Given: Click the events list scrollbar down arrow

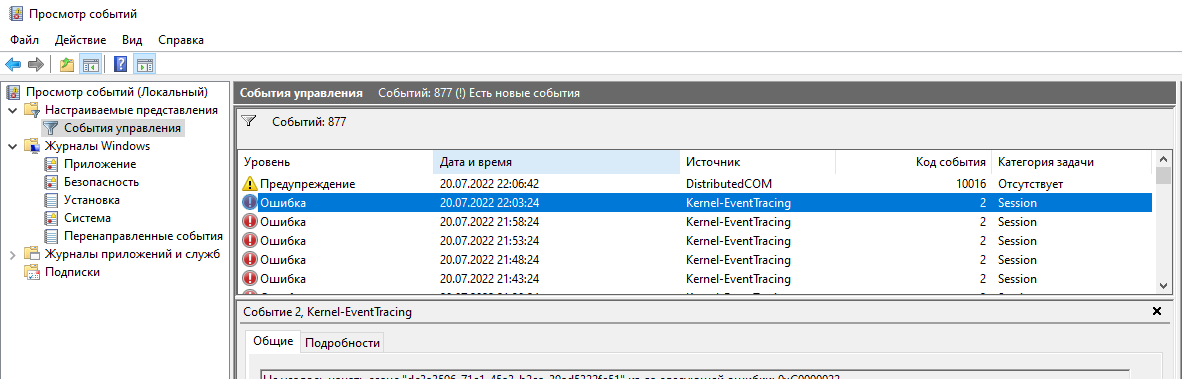Looking at the screenshot, I should tap(1163, 286).
